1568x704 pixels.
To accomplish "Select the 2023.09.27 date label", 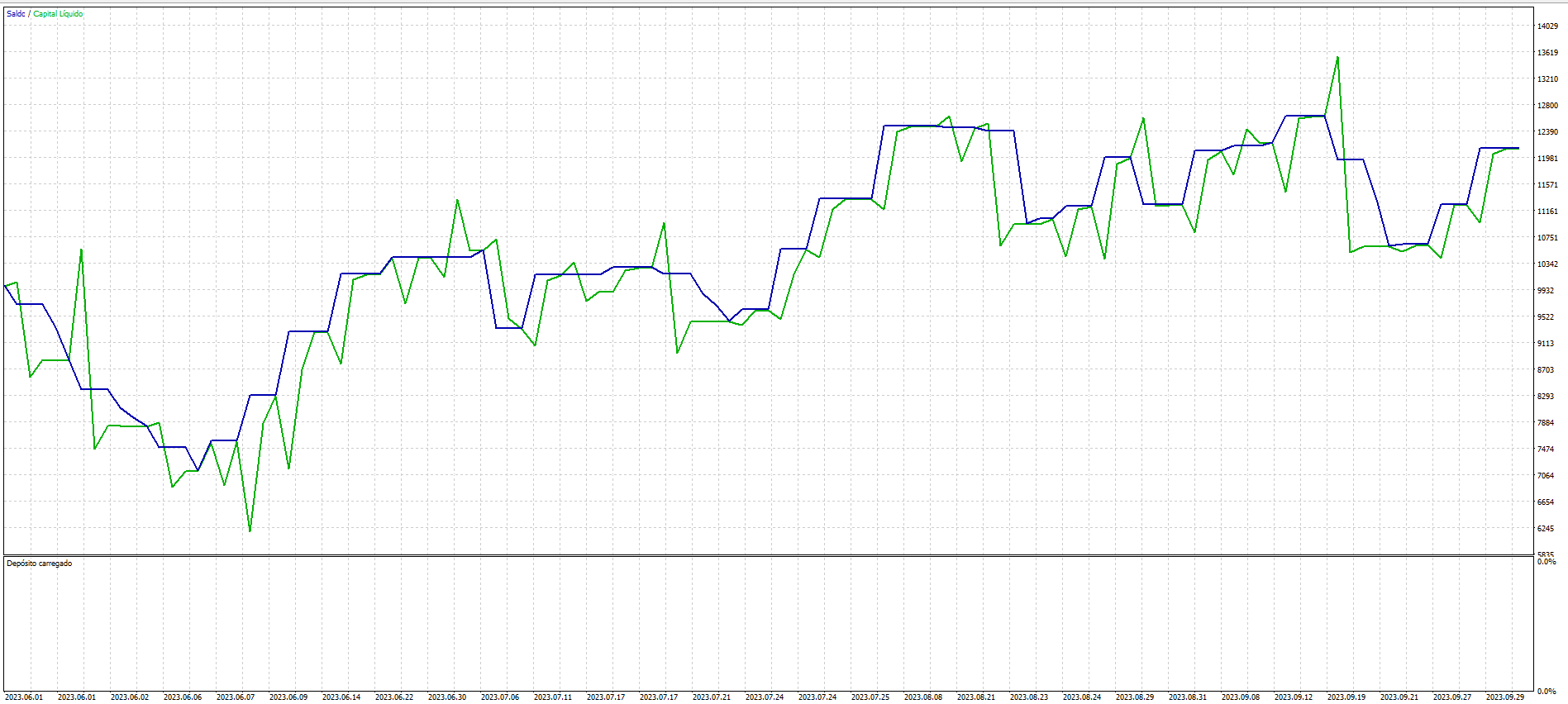I will (x=1452, y=697).
